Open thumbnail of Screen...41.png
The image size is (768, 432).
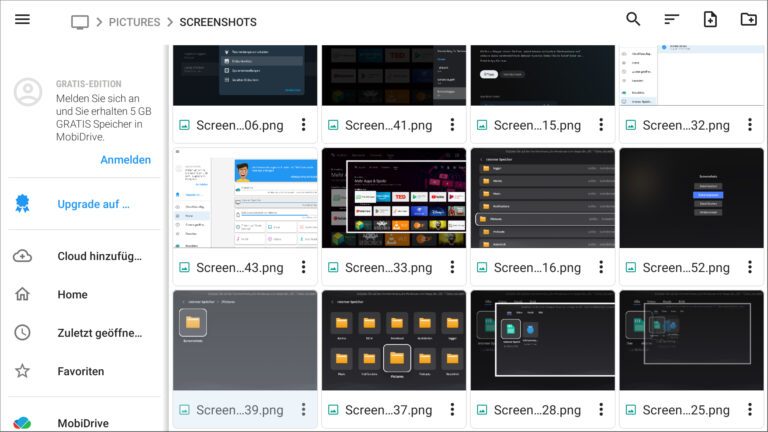tap(394, 75)
